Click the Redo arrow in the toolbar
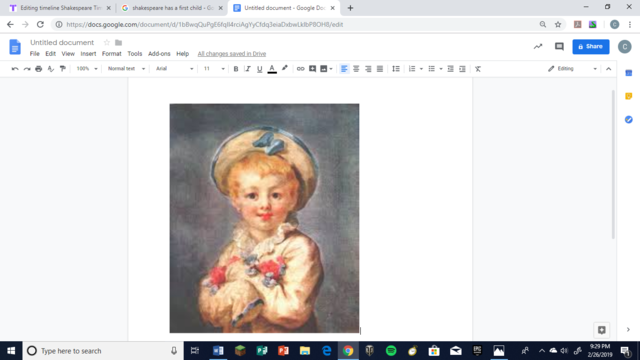This screenshot has width=640, height=360. coord(27,69)
